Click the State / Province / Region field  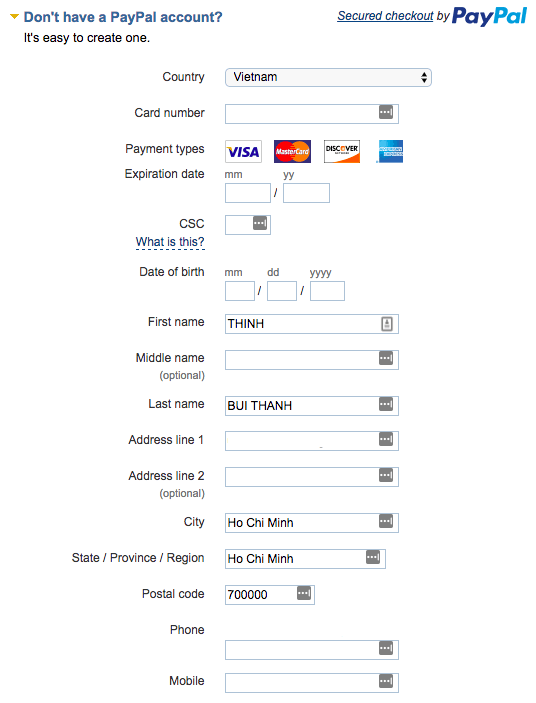[305, 559]
